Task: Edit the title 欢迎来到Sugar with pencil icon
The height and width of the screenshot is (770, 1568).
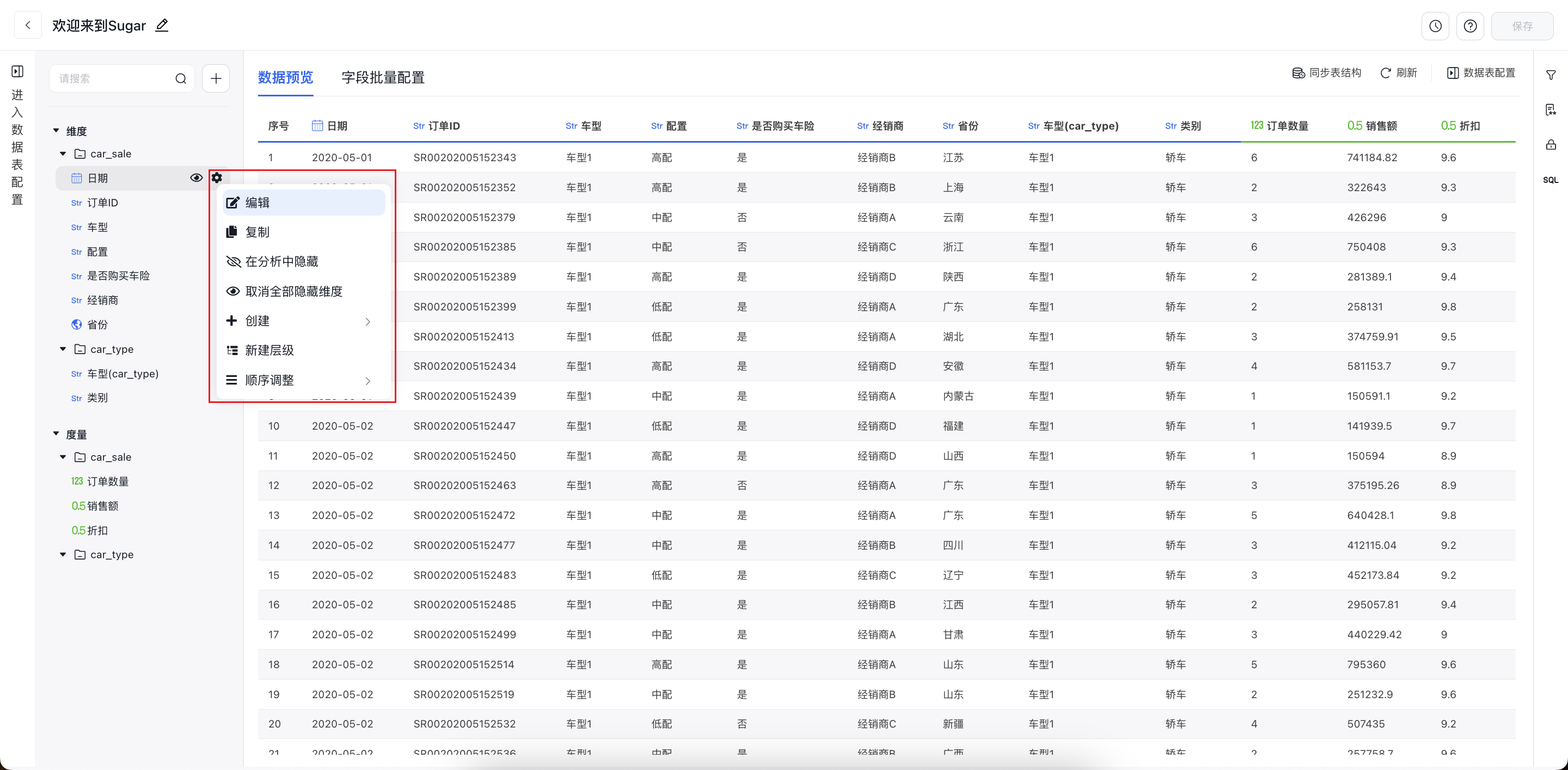Action: click(162, 25)
